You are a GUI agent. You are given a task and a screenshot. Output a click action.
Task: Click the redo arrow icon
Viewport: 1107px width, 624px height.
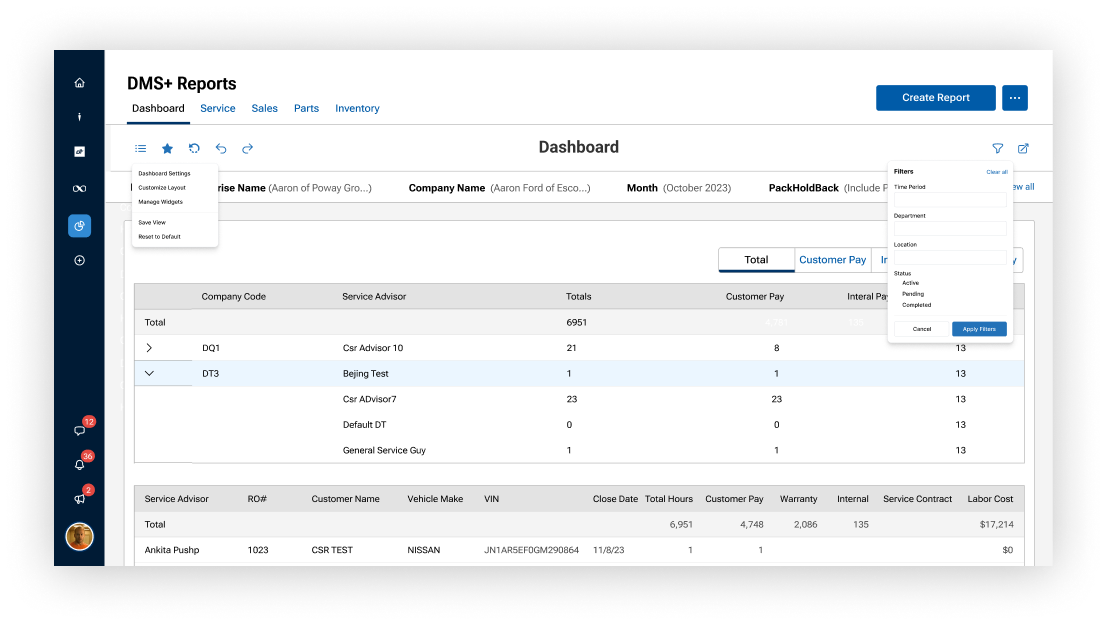click(x=247, y=148)
